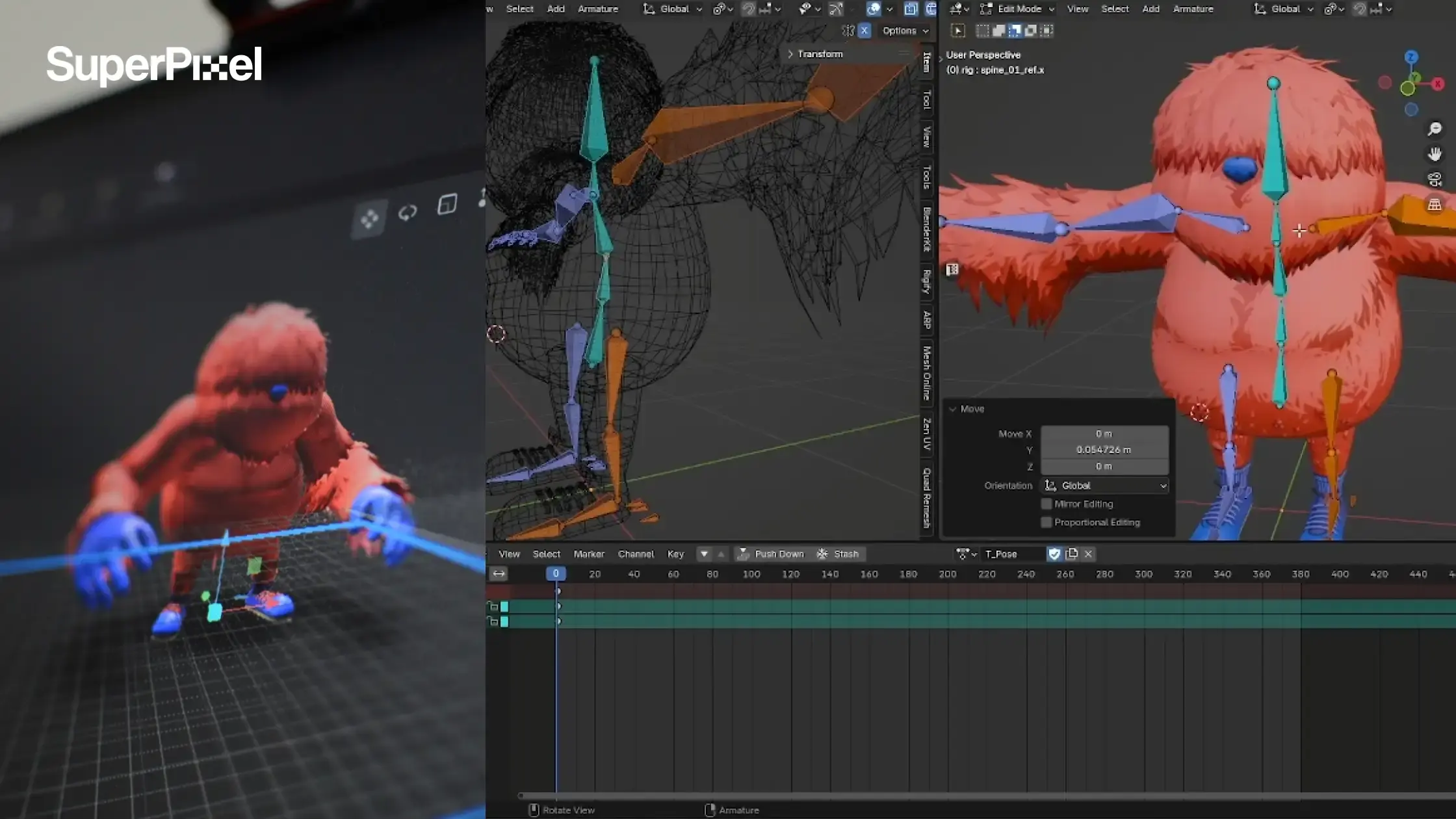Toggle camera view icon in viewport
The height and width of the screenshot is (819, 1456).
(1434, 179)
